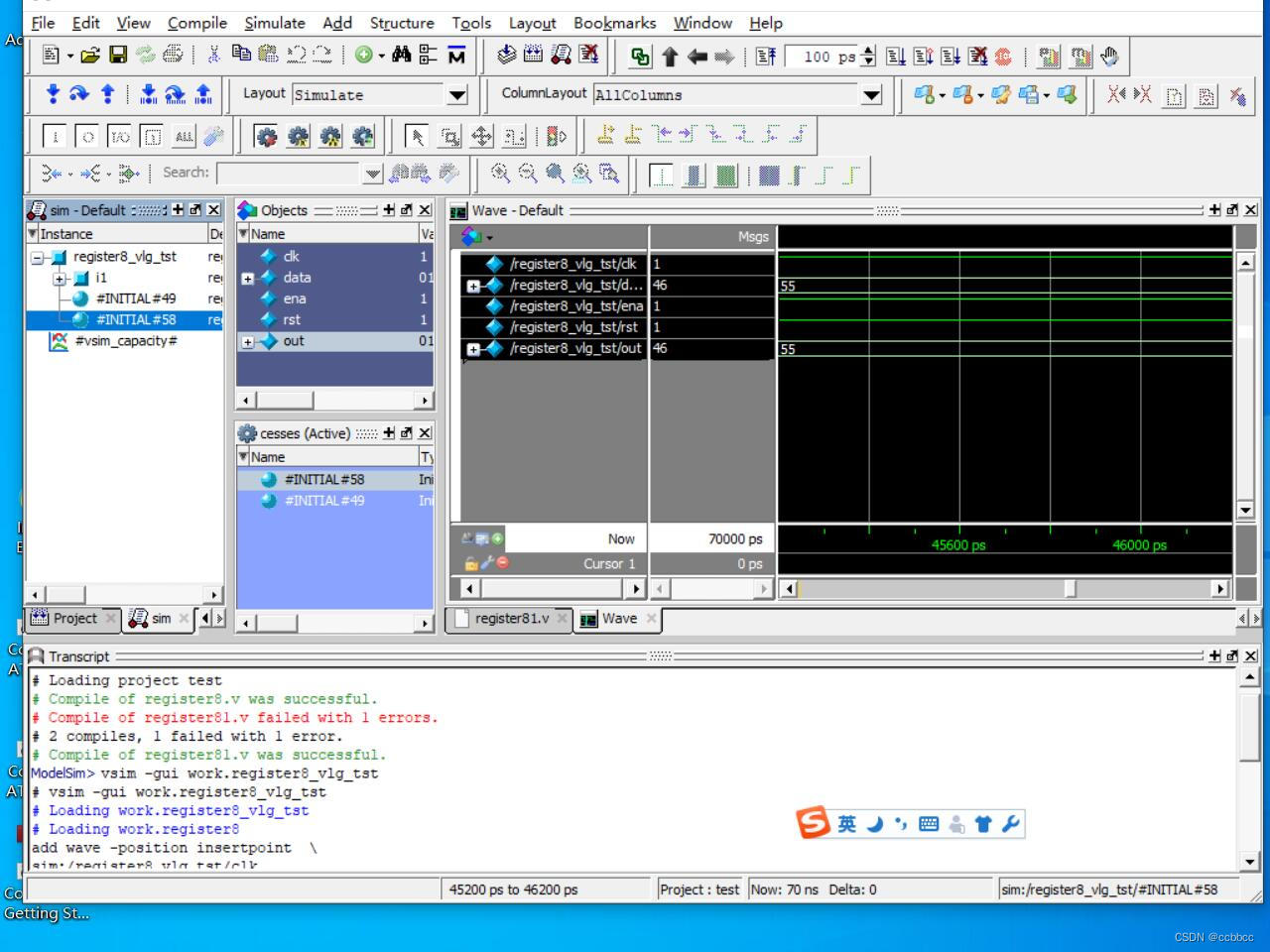Go up one level with the up arrow

coord(670,57)
